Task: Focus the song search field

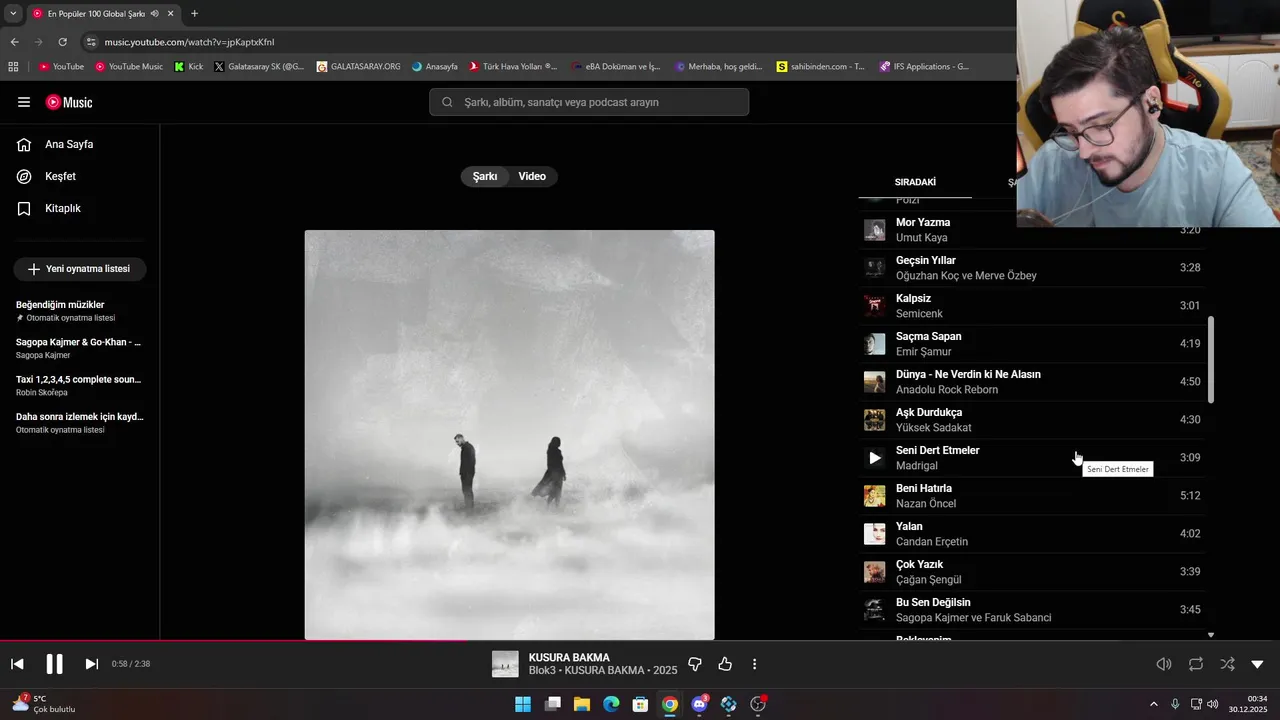Action: (x=589, y=102)
